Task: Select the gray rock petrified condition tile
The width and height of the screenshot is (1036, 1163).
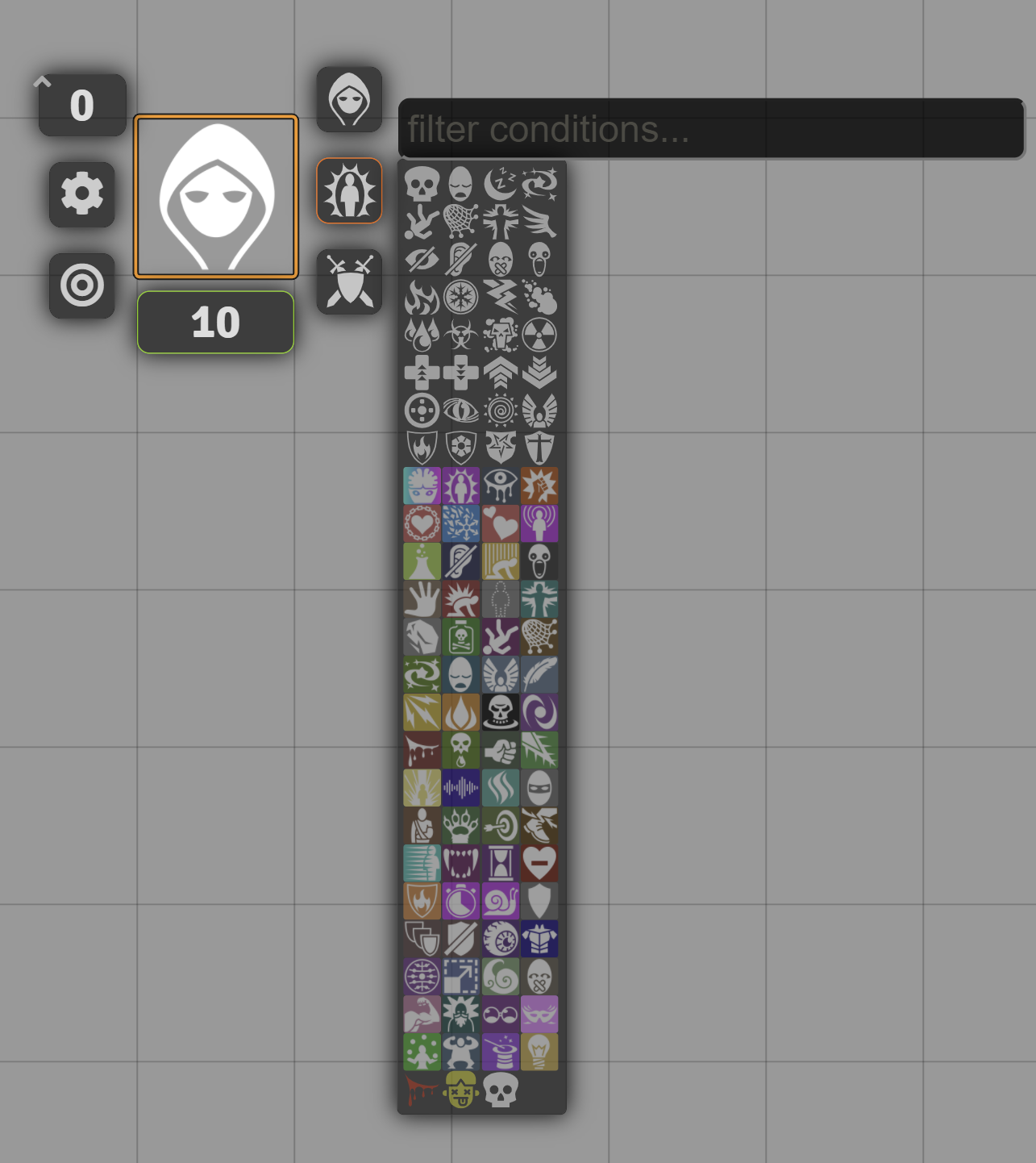Action: [422, 637]
